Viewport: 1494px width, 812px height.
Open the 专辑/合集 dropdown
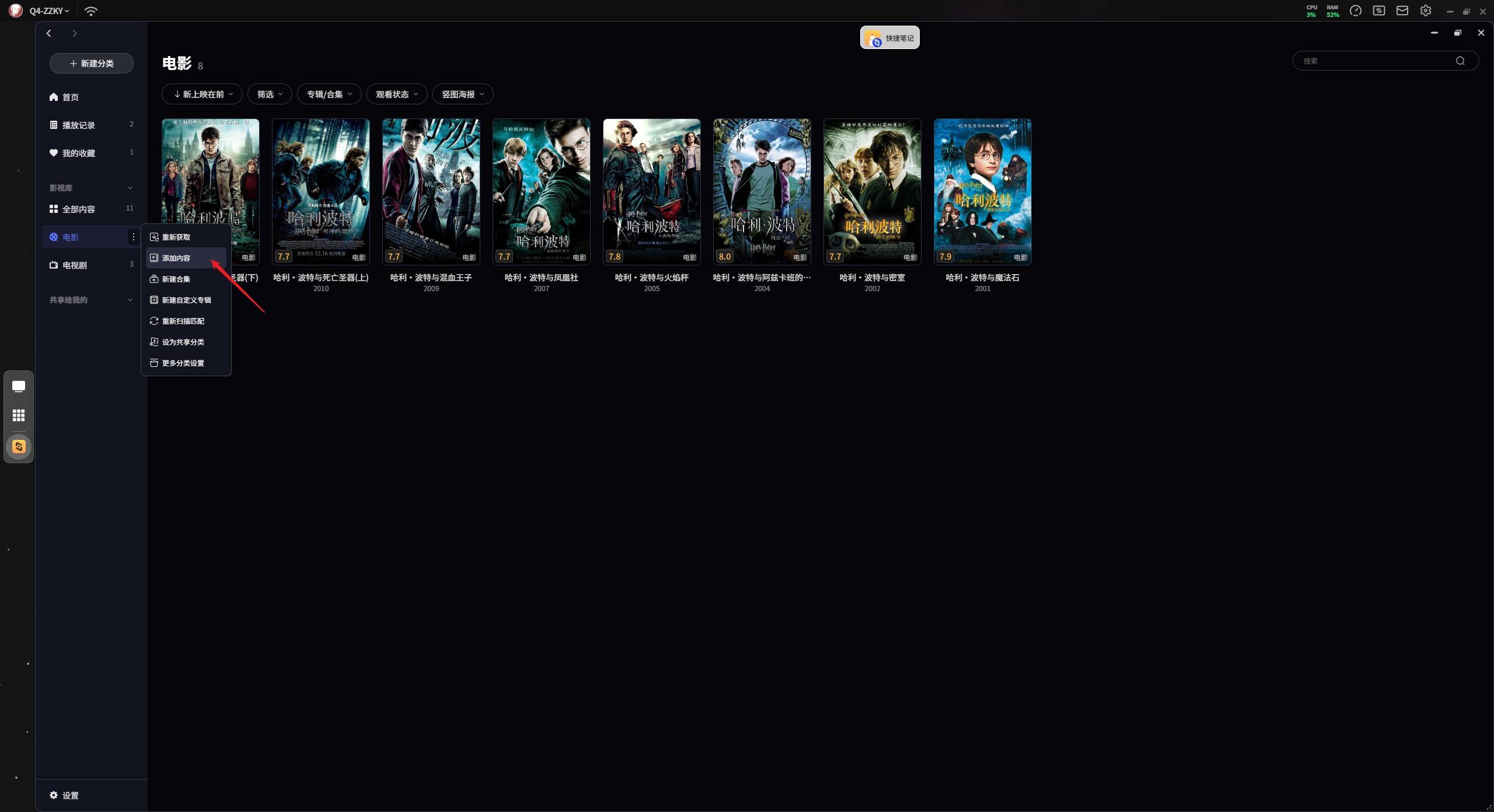[329, 94]
